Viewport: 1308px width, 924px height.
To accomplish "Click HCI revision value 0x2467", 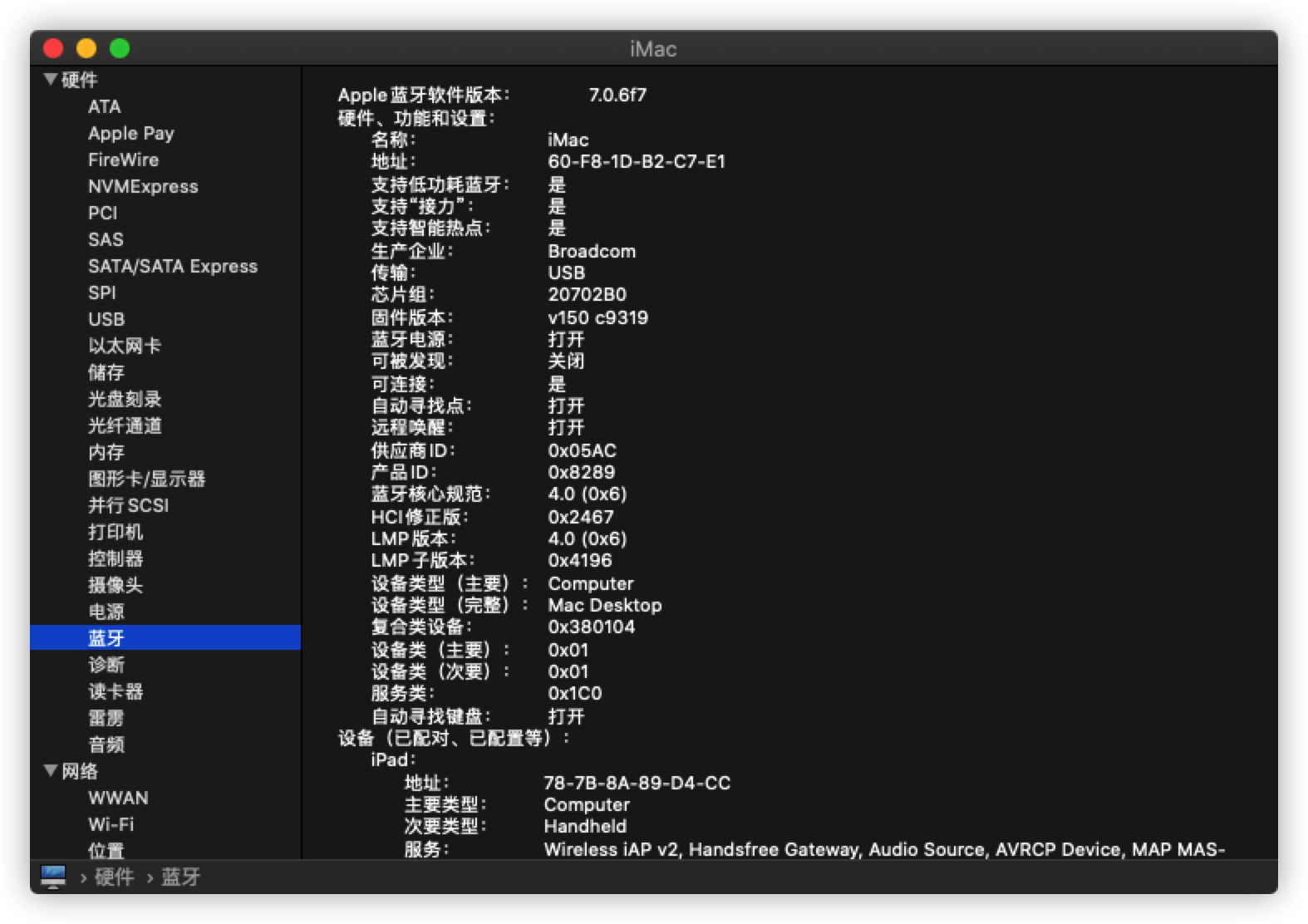I will (x=581, y=517).
